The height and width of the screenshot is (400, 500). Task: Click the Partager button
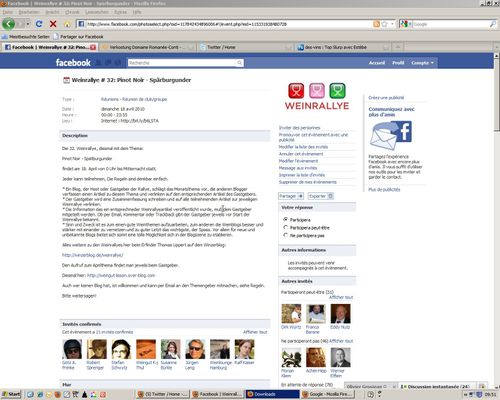tap(291, 196)
